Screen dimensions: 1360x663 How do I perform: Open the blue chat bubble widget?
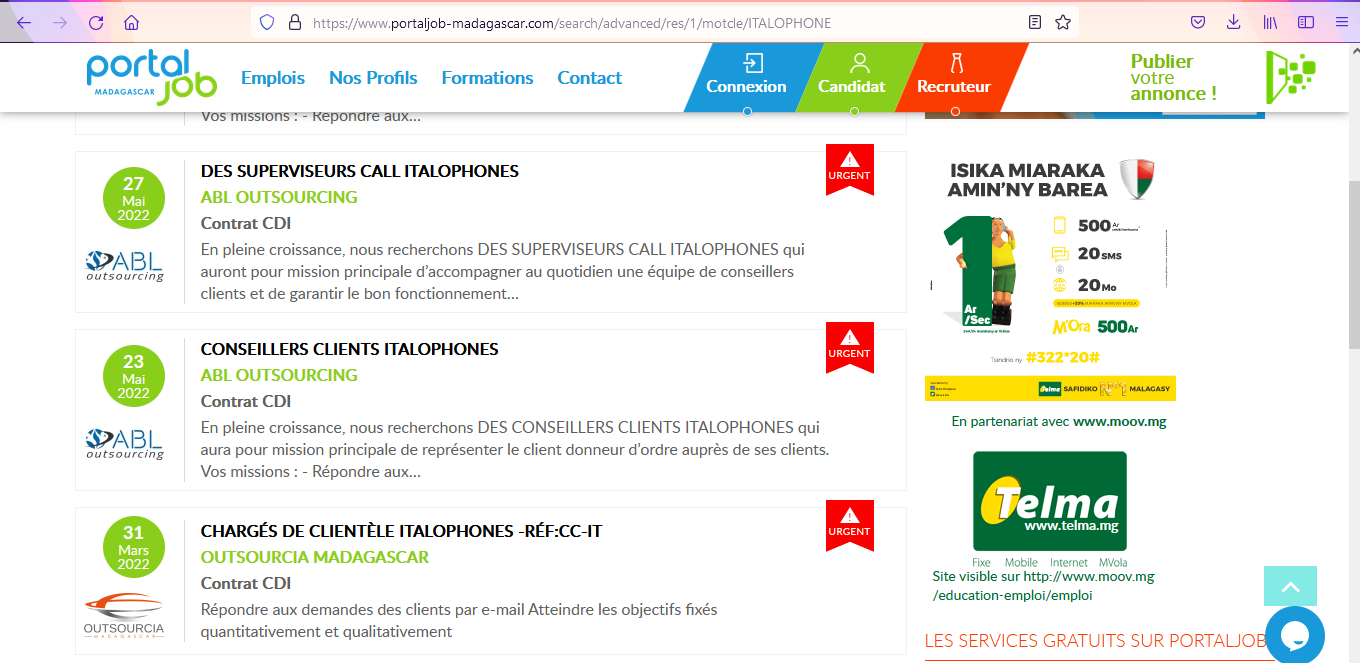[x=1295, y=636]
